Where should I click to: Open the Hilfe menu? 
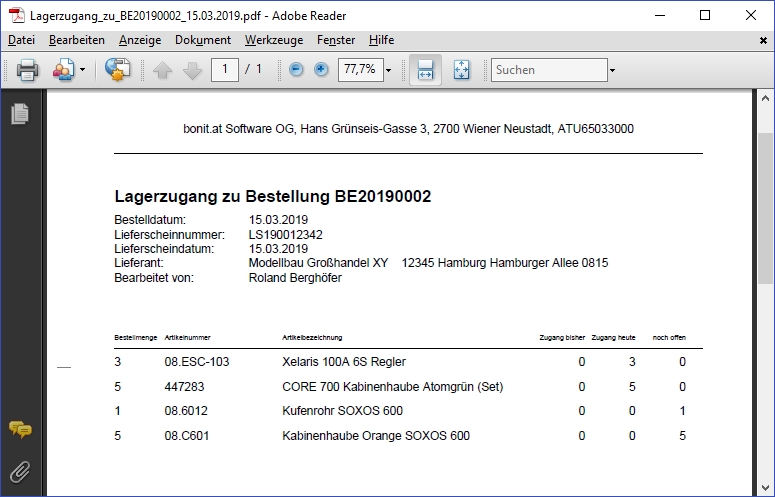pos(382,40)
